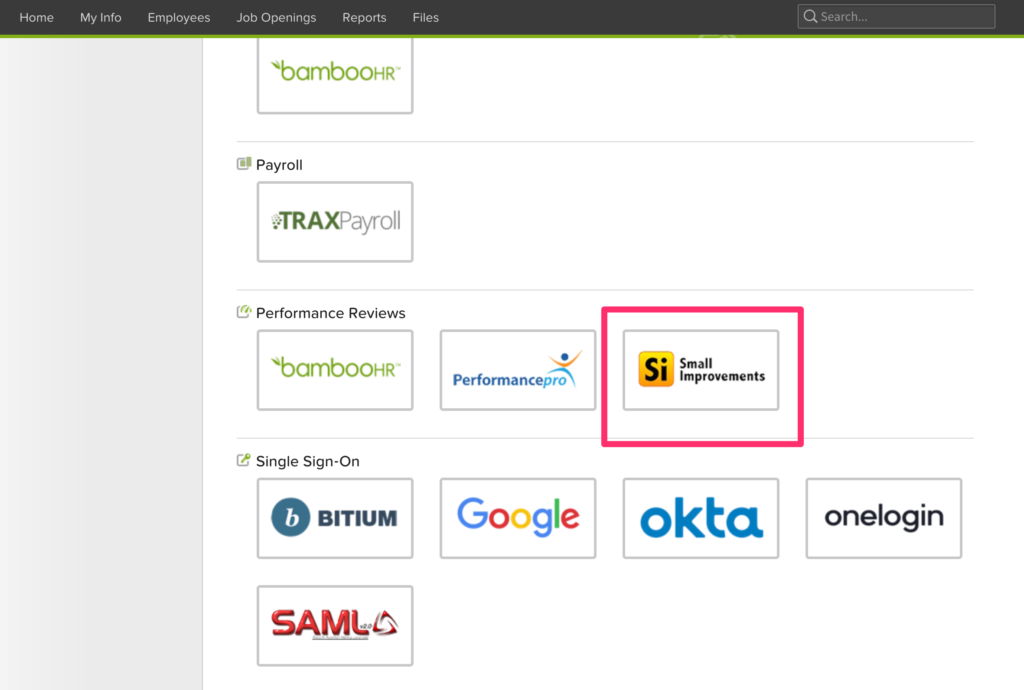The width and height of the screenshot is (1024, 690).
Task: Open the BambooHR tile above Payroll section
Action: point(335,75)
